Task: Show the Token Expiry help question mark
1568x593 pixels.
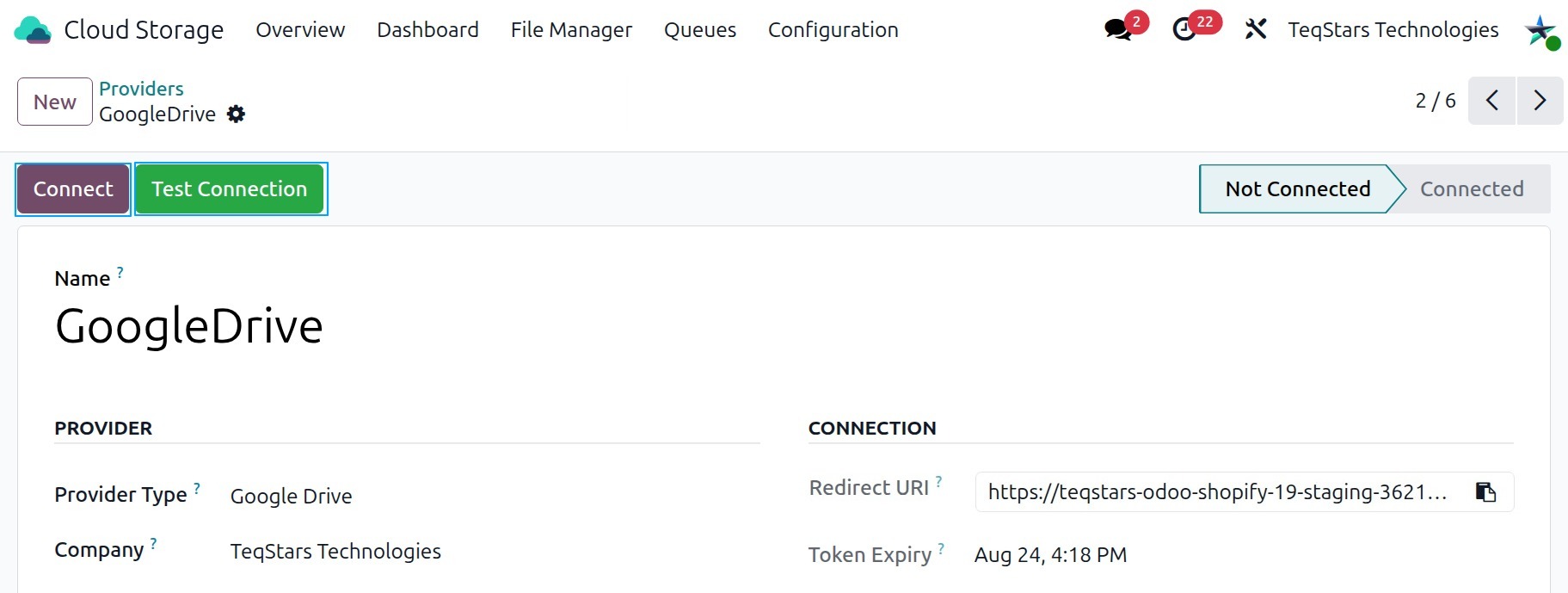Action: click(x=941, y=549)
